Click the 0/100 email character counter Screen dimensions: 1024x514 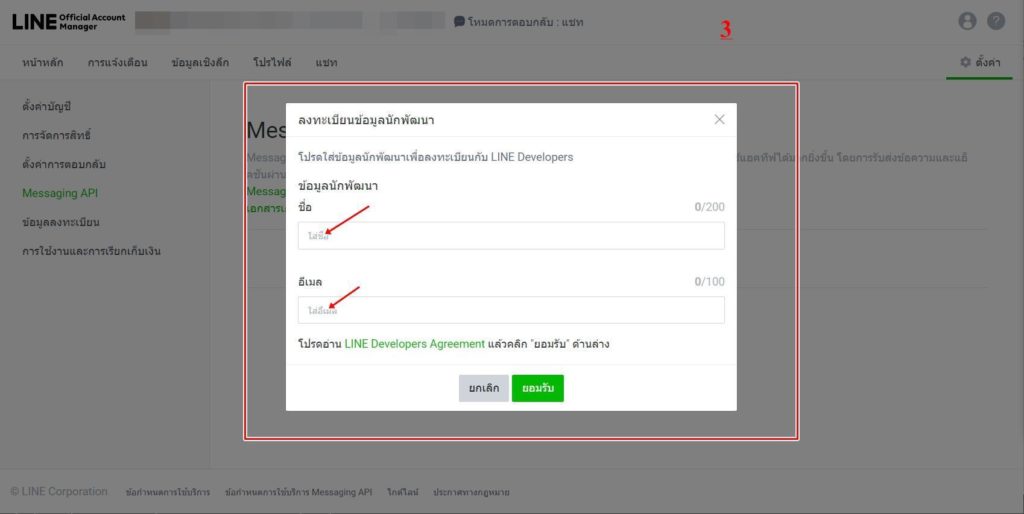[x=709, y=281]
